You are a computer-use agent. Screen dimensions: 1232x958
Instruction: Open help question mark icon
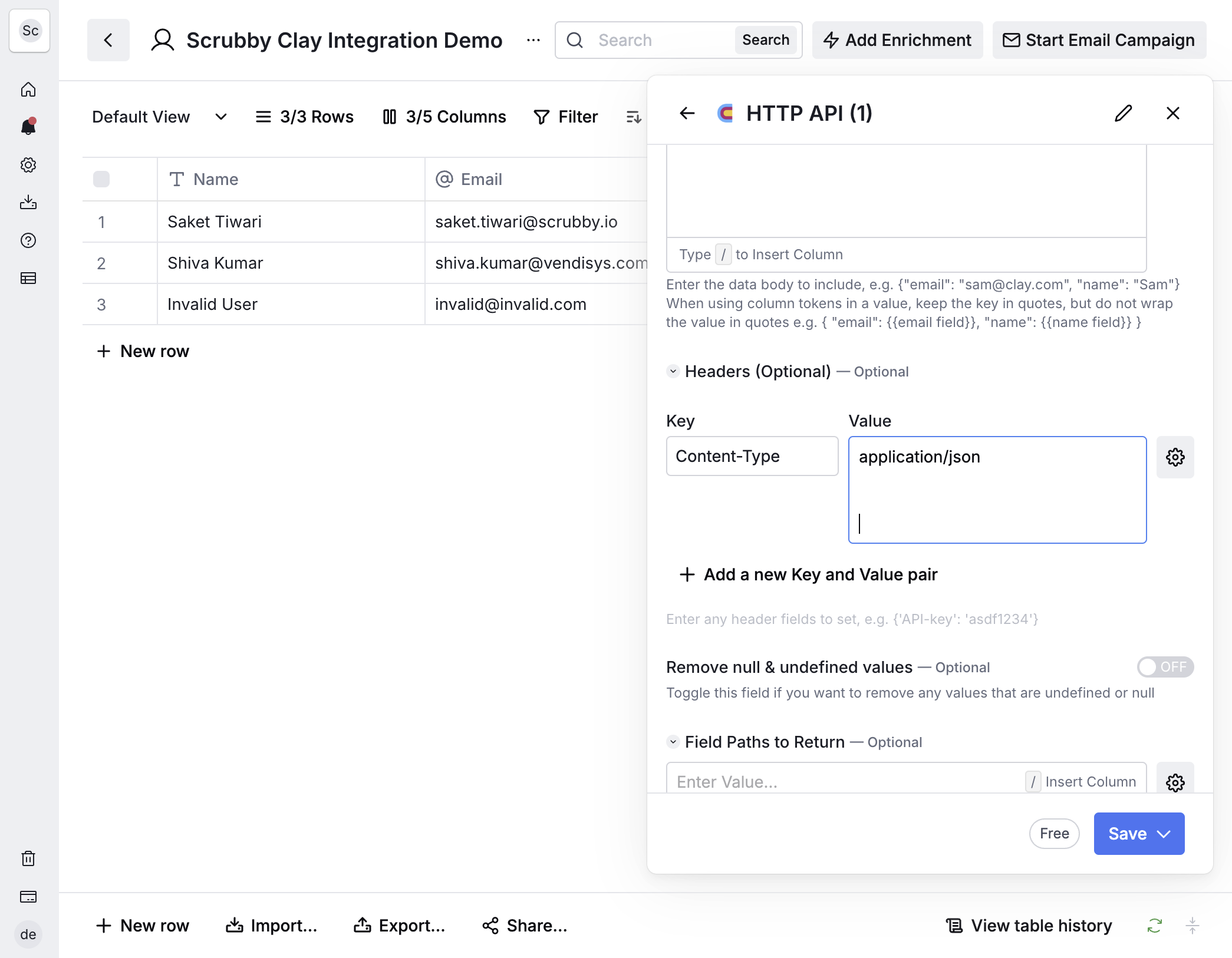click(28, 240)
